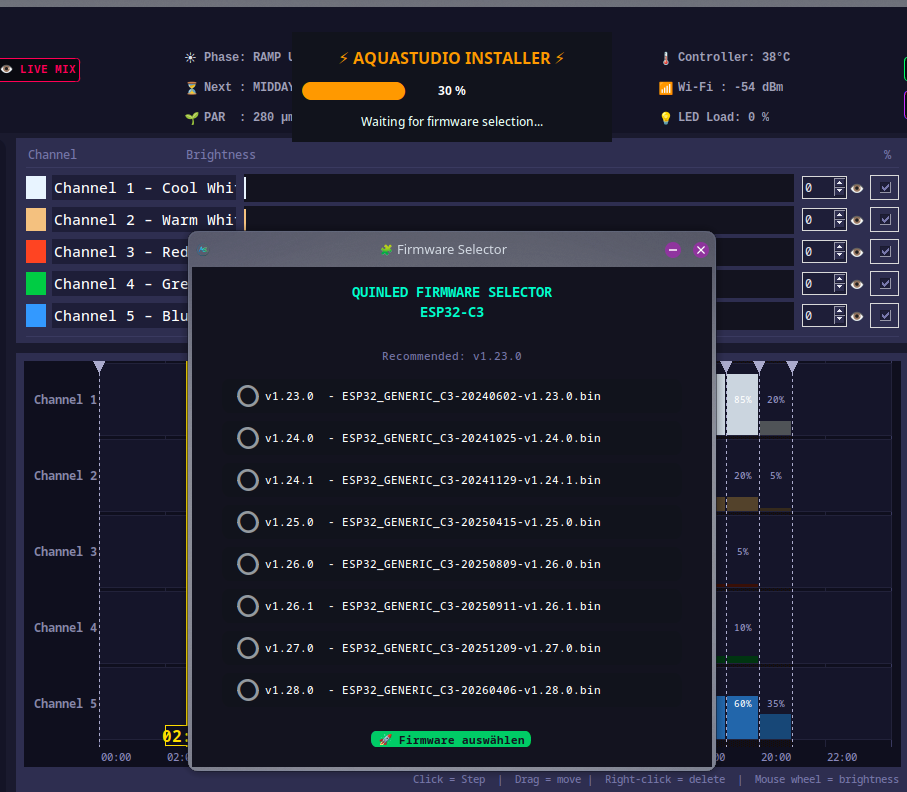Select firmware v1.26.1 radio button
The width and height of the screenshot is (907, 792).
[248, 606]
